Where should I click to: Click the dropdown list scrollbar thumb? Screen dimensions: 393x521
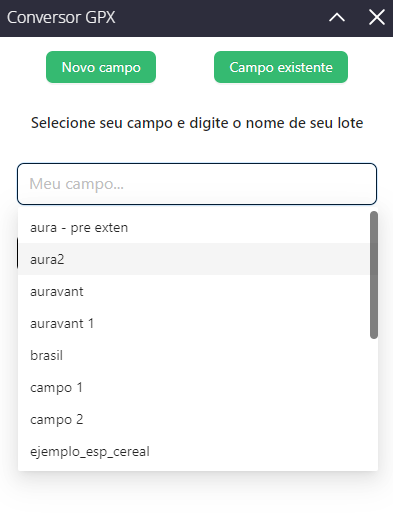[374, 275]
